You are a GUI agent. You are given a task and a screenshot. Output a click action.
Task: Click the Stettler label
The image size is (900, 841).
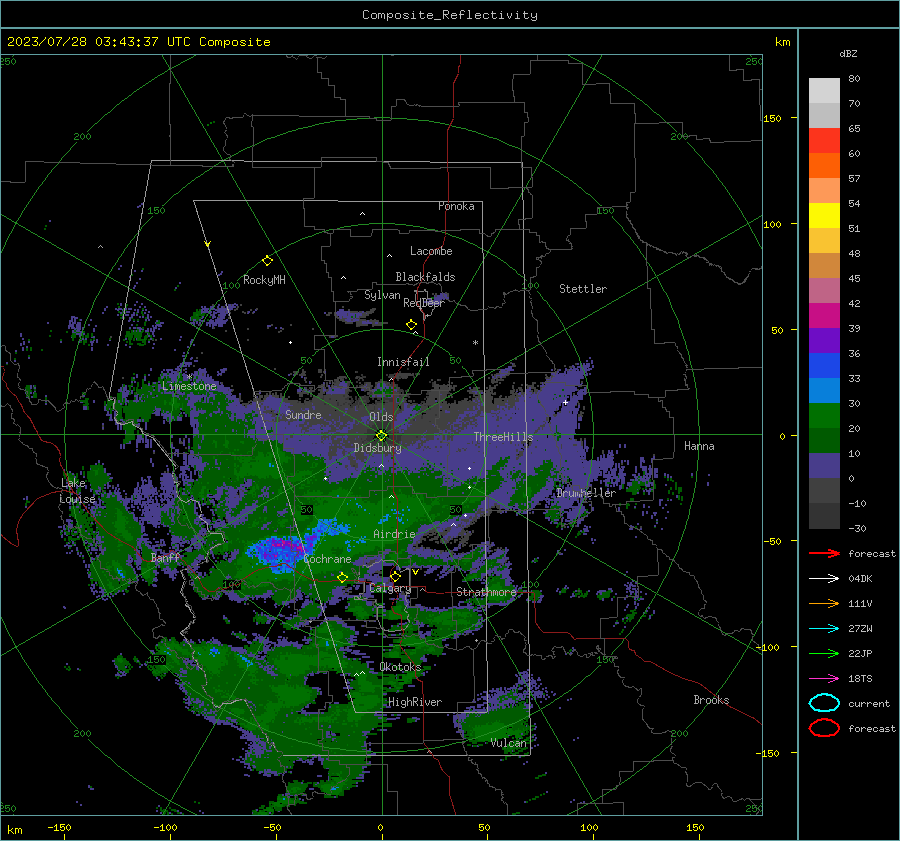point(583,289)
